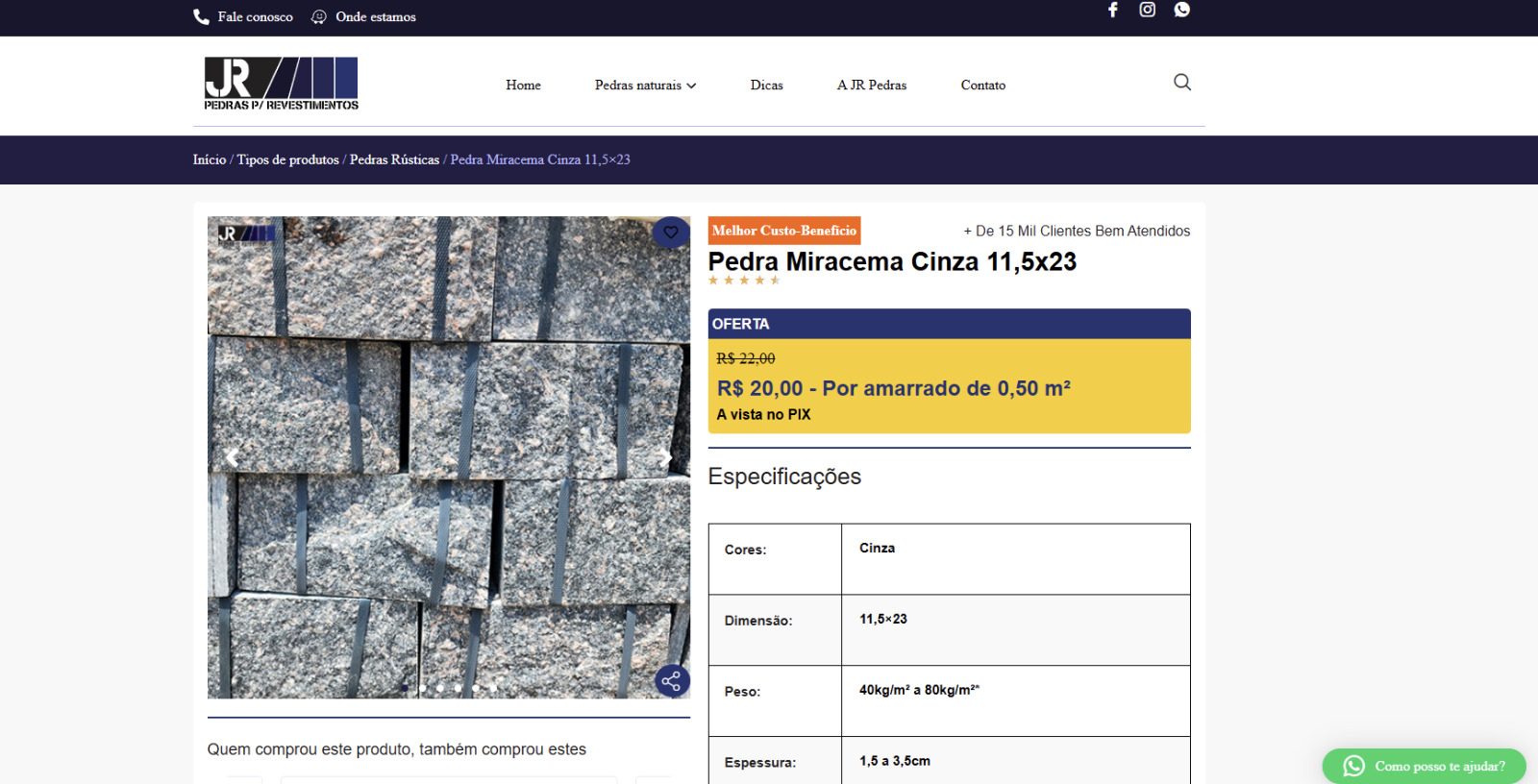Image resolution: width=1538 pixels, height=784 pixels.
Task: Expand the Pedras naturais dropdown menu
Action: 645,86
